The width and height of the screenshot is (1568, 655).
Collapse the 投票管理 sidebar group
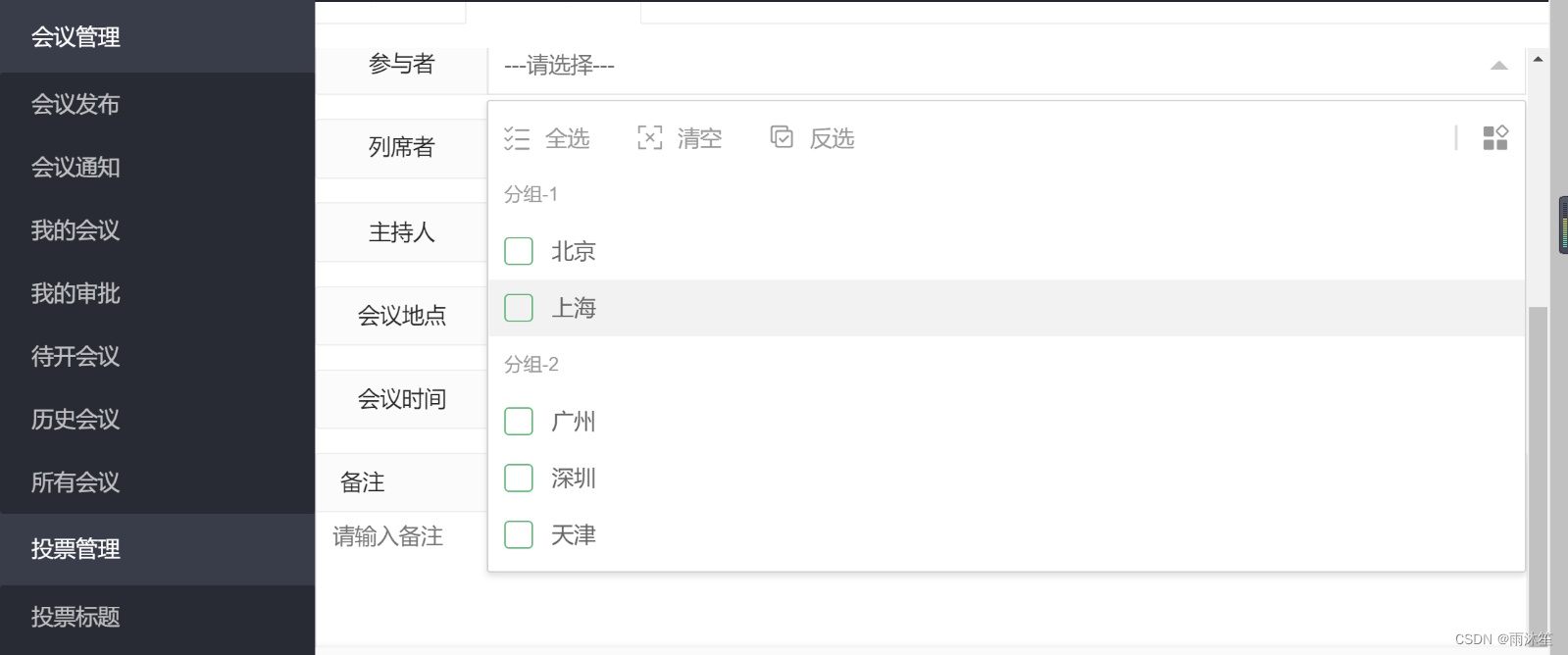click(76, 549)
